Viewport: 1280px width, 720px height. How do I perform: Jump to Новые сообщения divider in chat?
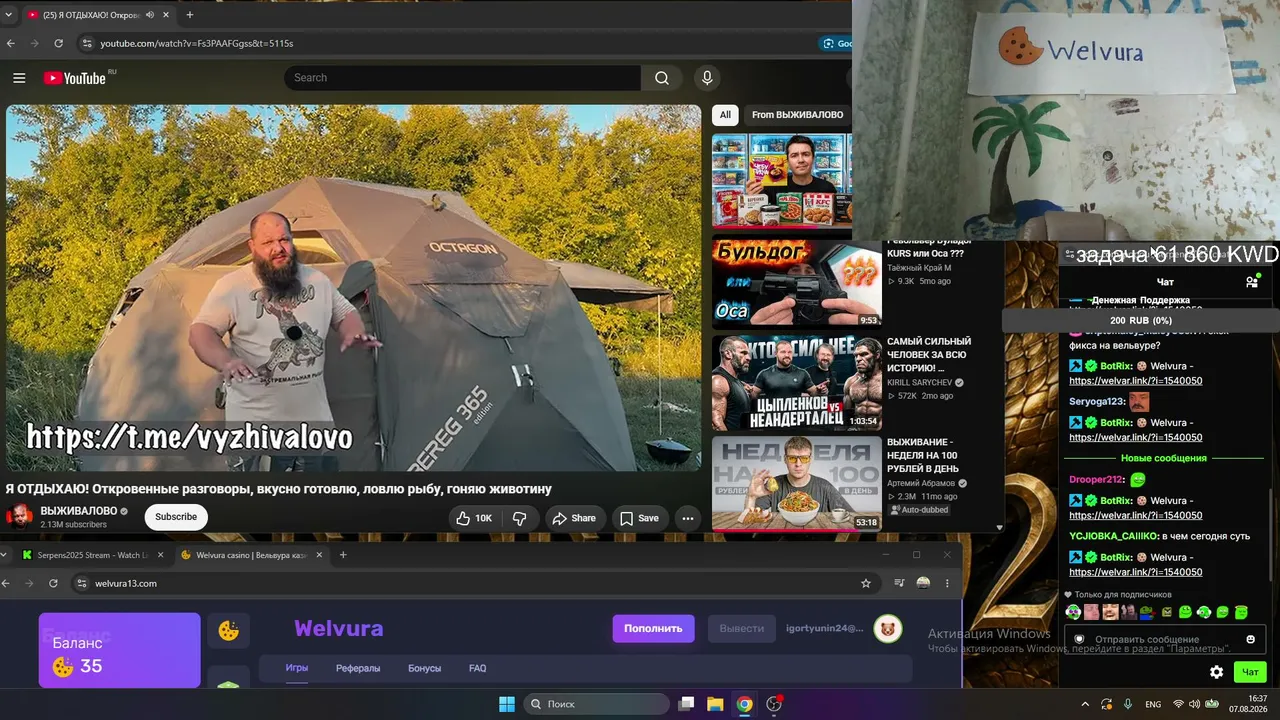[1163, 458]
